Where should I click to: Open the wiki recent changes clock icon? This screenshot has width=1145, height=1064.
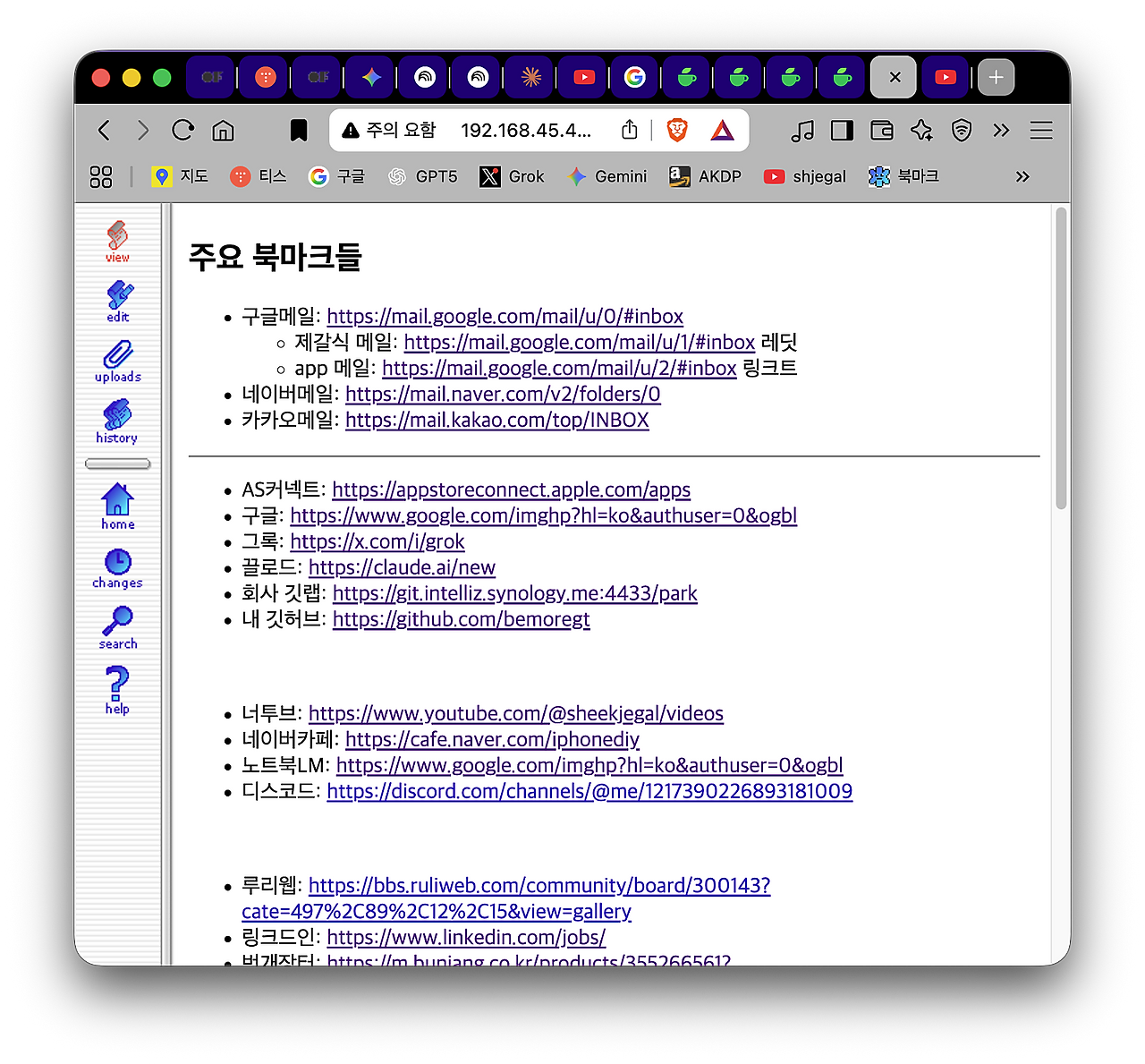coord(117,568)
